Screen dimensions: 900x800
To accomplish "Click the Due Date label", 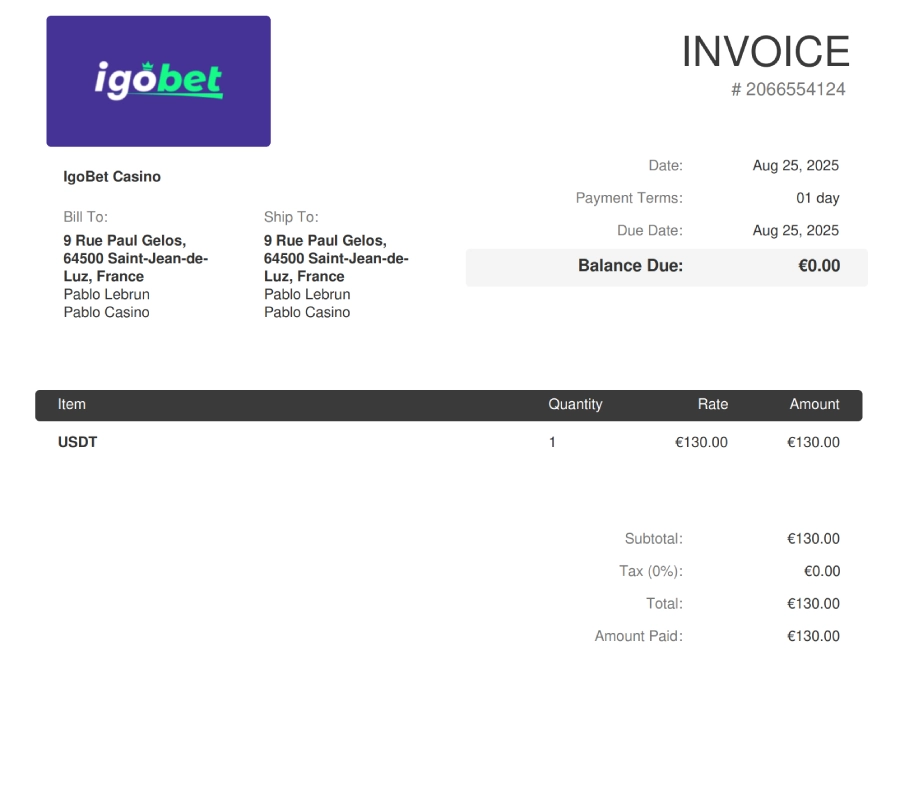I will [649, 231].
